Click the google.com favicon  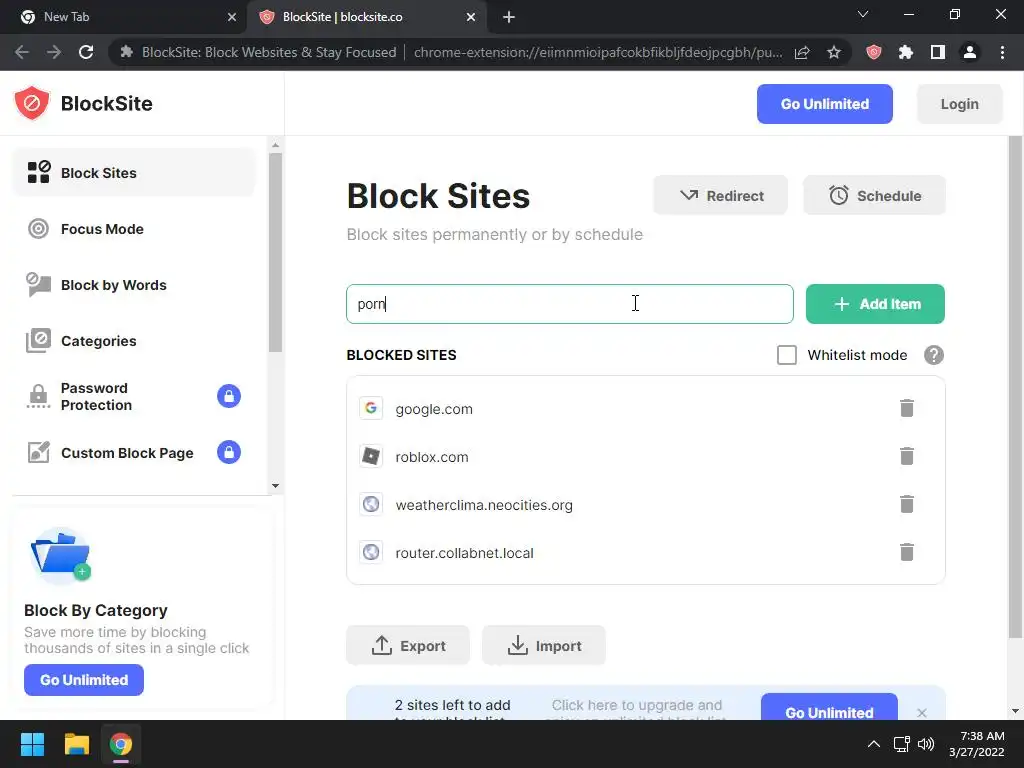click(x=371, y=408)
